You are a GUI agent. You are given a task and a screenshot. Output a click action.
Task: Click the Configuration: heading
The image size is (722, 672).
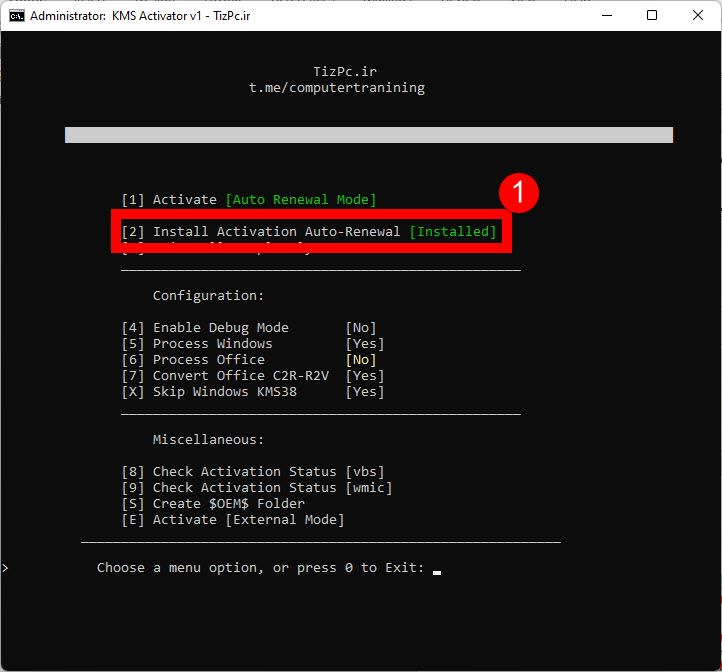point(208,295)
